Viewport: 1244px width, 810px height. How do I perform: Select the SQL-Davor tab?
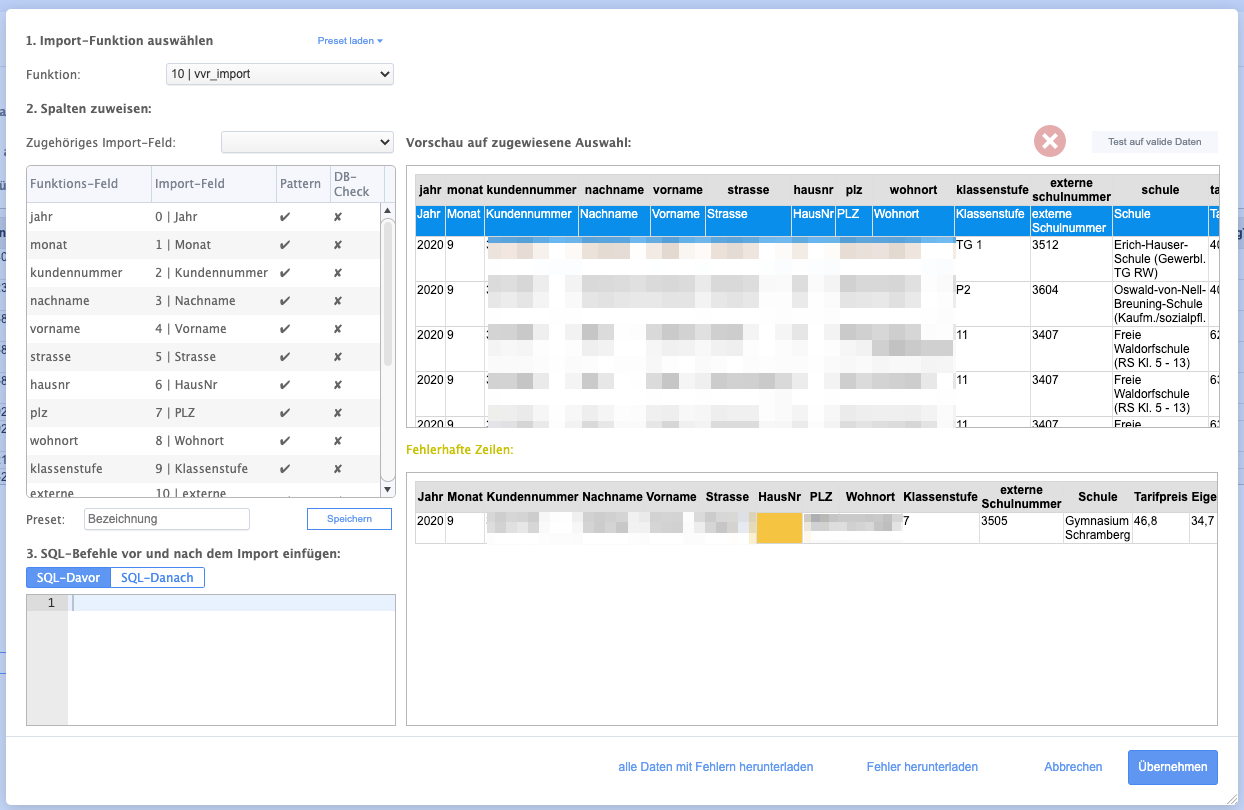click(68, 577)
